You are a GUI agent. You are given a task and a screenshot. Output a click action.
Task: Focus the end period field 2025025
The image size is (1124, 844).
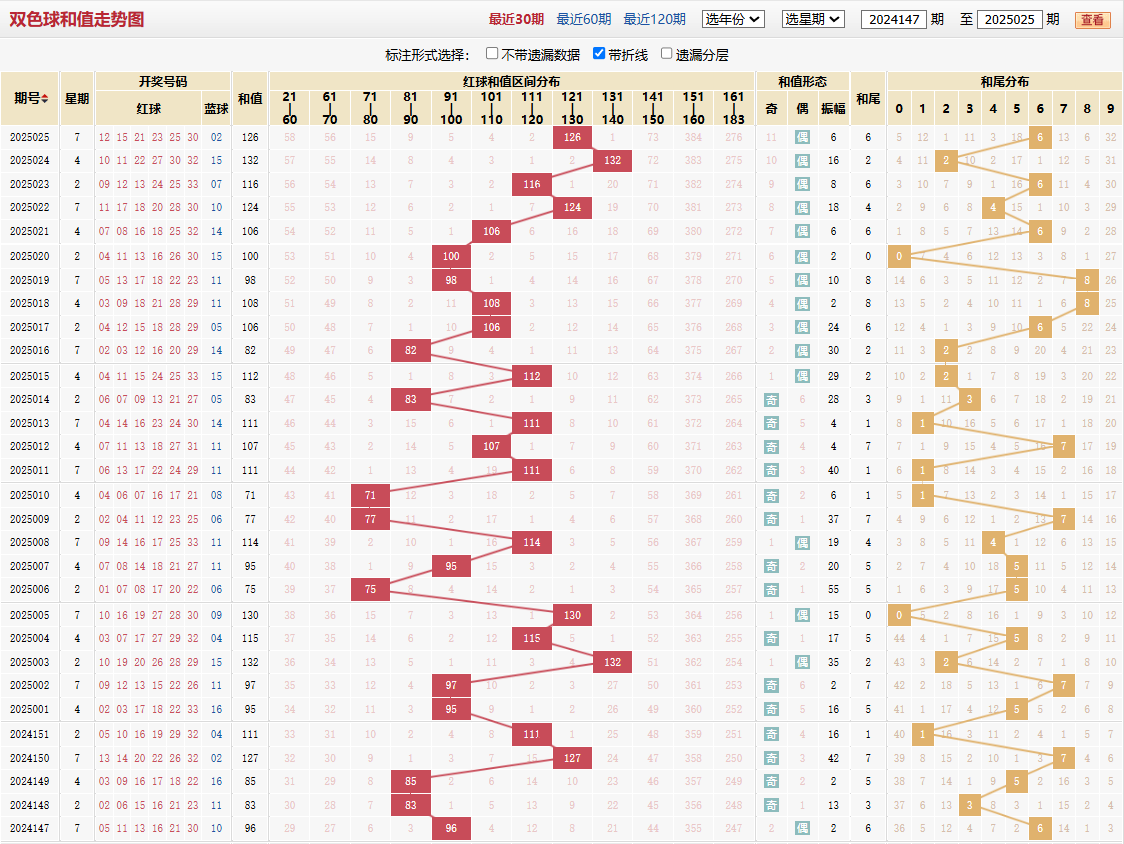(1009, 19)
